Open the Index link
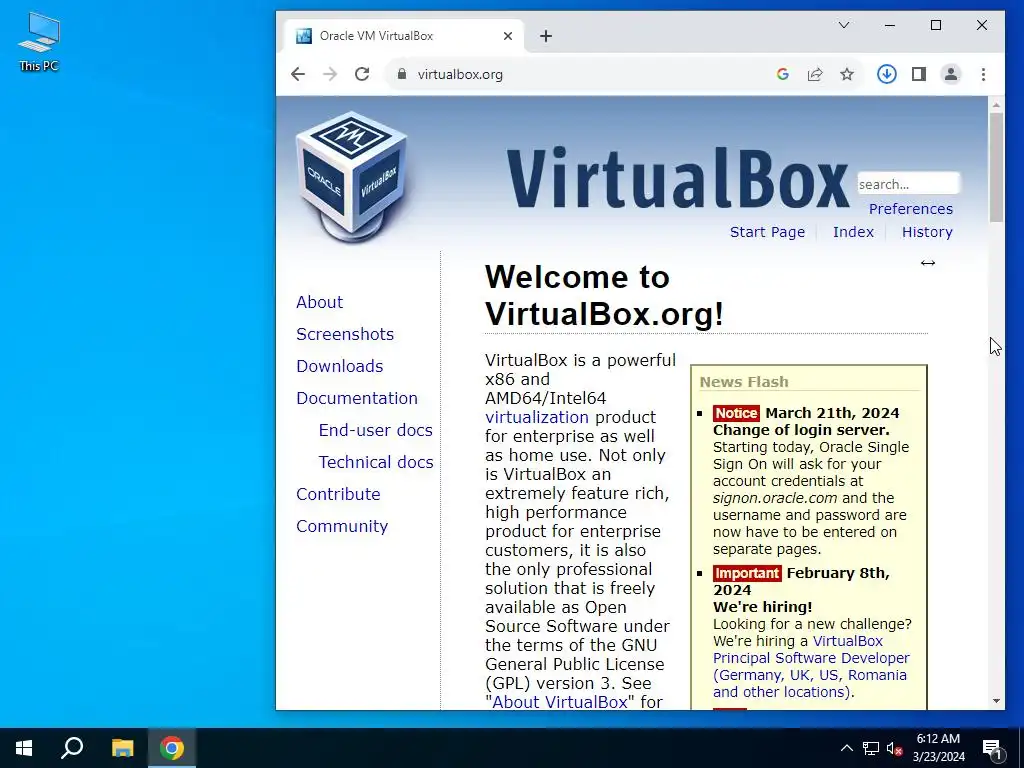1024x768 pixels. (x=853, y=232)
